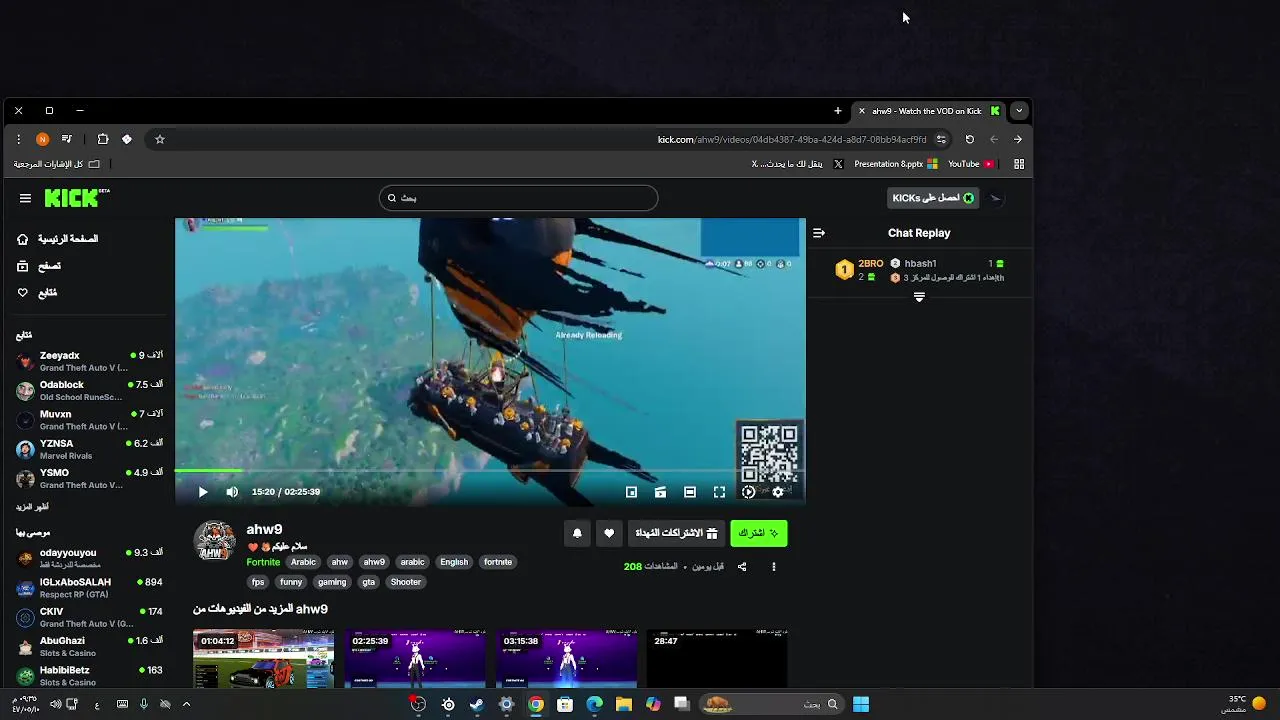Viewport: 1280px width, 720px height.
Task: Open Steam from the taskbar
Action: click(x=477, y=704)
